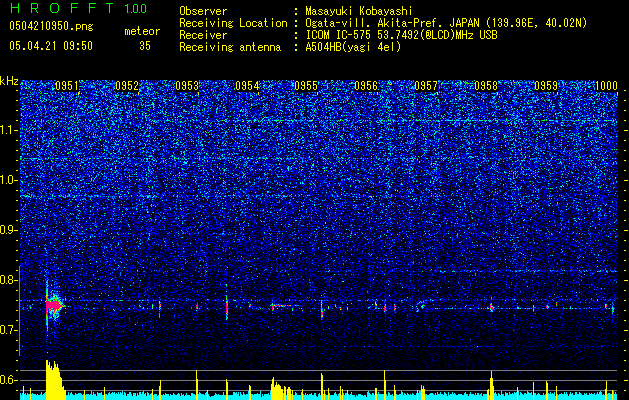This screenshot has height=400, width=629.
Task: Click the red horizontal echo streak after 0954
Action: (x=282, y=306)
